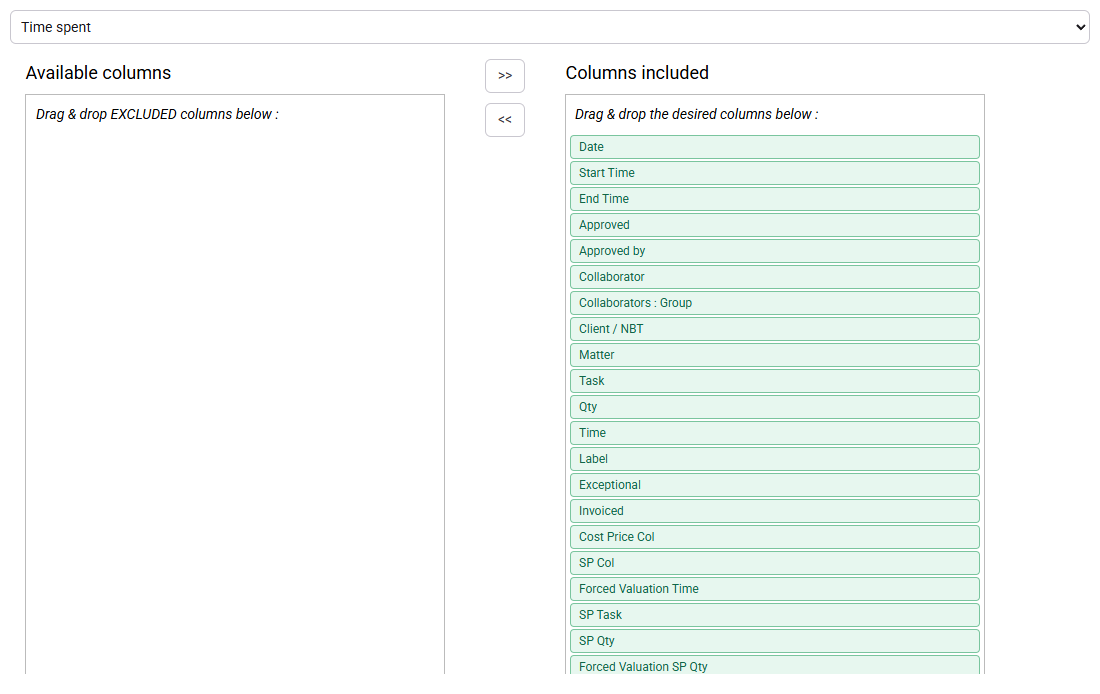This screenshot has height=694, width=1100.
Task: Select the Label column item
Action: (774, 459)
